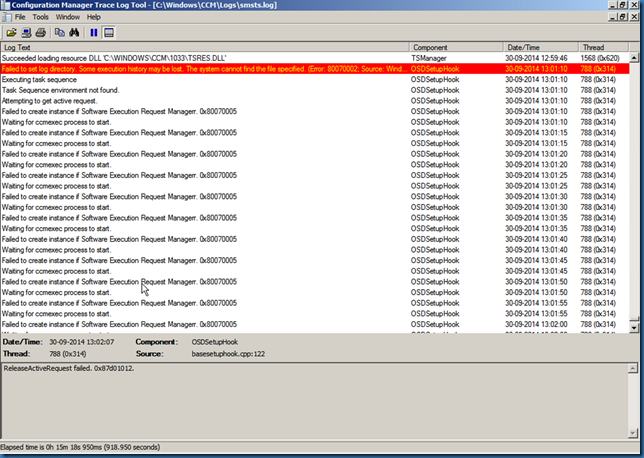The width and height of the screenshot is (644, 458).
Task: Click the details pane '788 (0x314)' thread value
Action: (x=68, y=354)
